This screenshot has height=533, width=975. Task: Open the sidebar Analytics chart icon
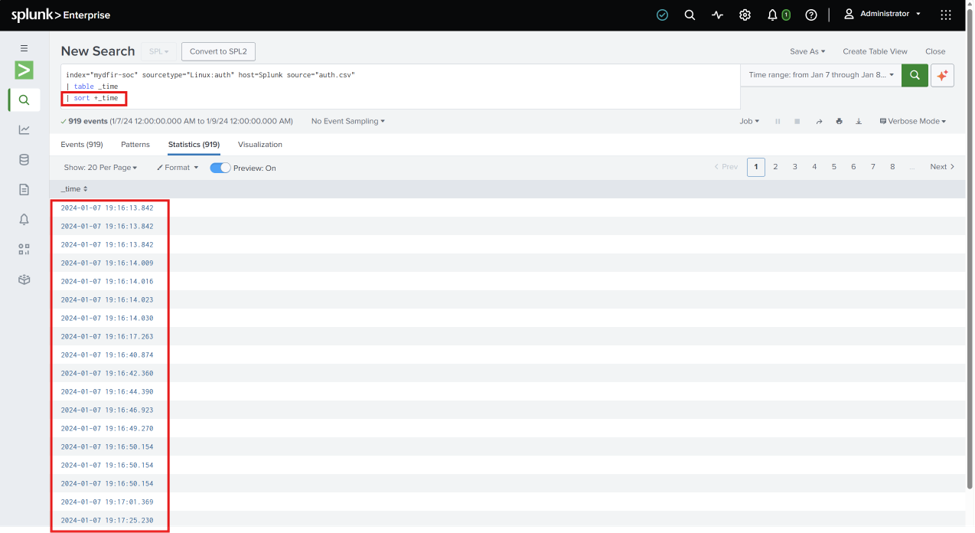(24, 130)
